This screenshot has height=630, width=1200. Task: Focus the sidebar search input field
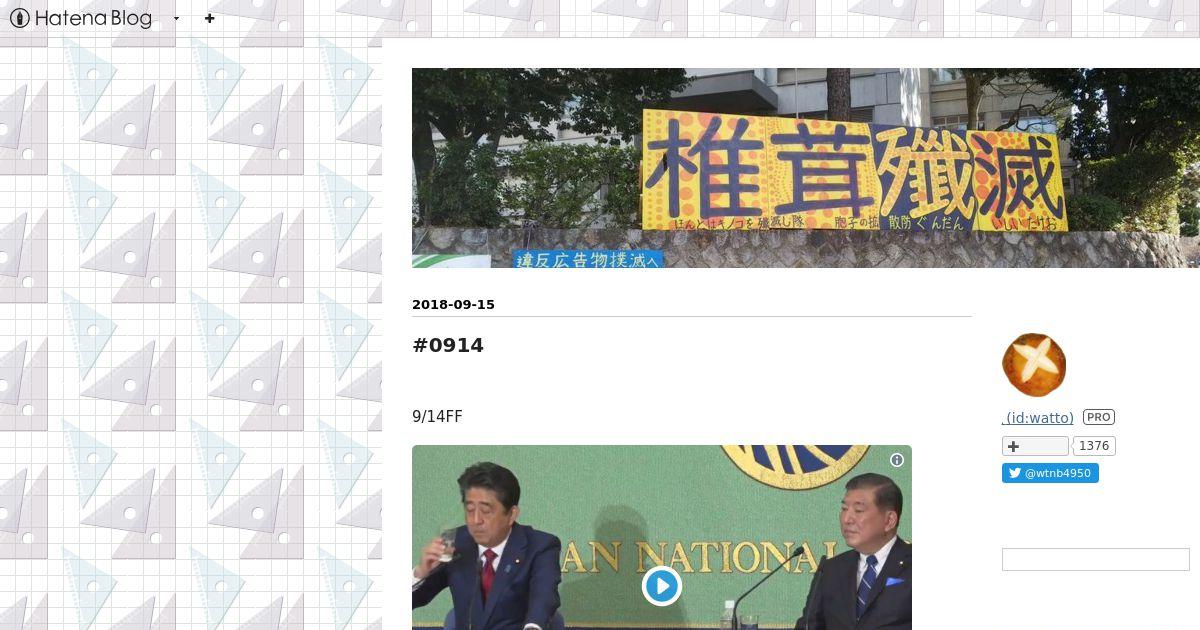click(x=1096, y=559)
